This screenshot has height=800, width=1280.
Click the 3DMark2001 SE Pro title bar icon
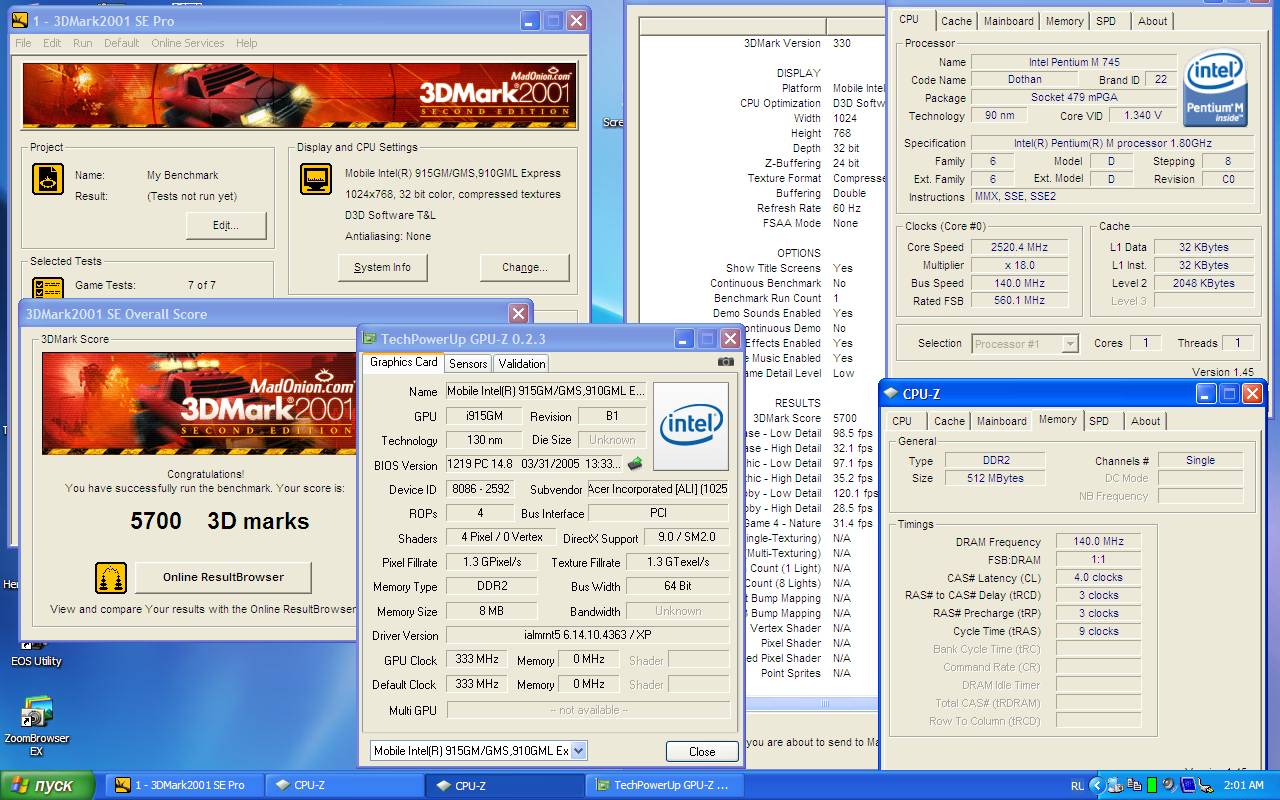point(19,20)
